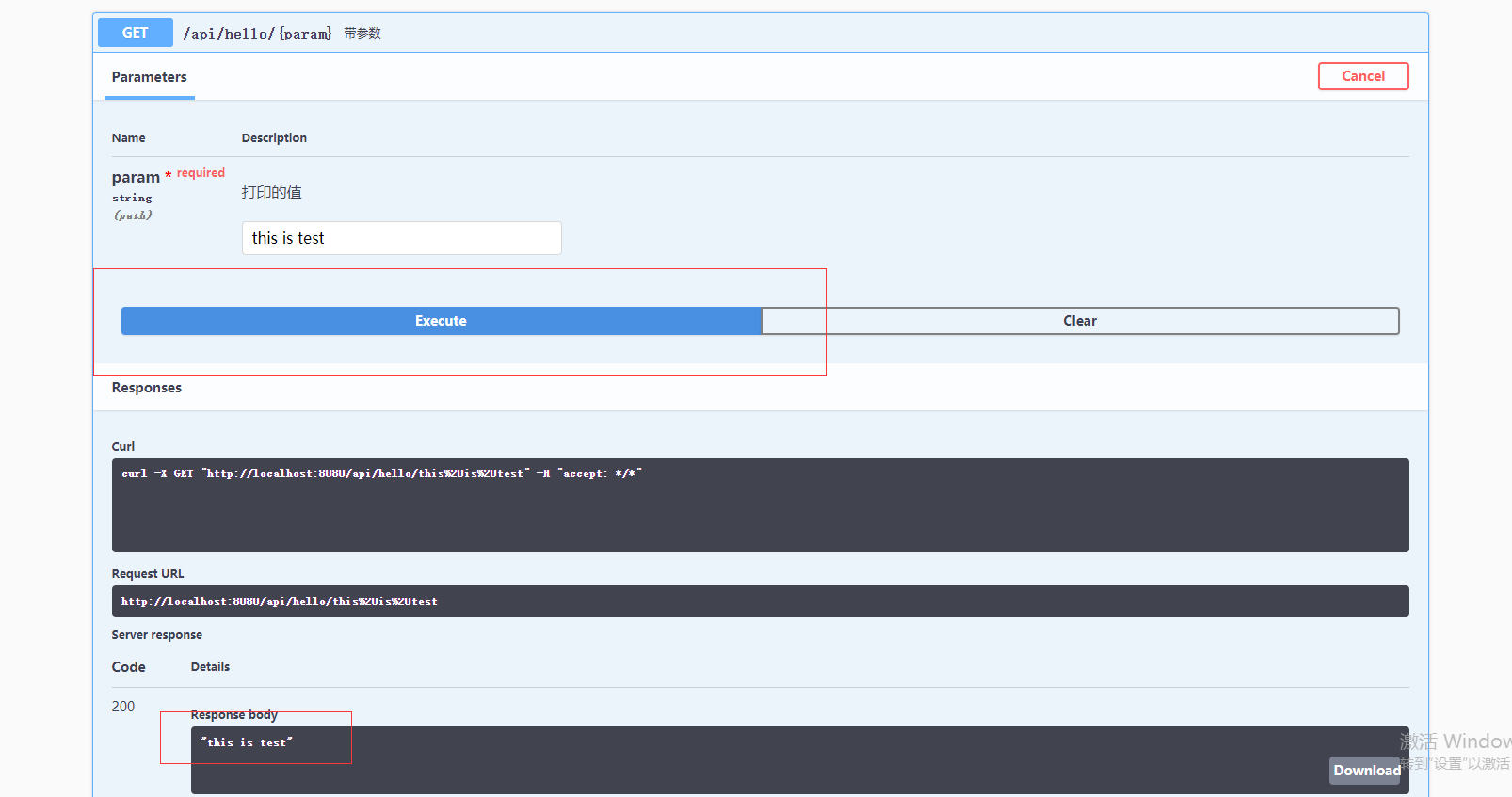Click the Server response label
This screenshot has height=797, width=1512.
click(x=156, y=635)
